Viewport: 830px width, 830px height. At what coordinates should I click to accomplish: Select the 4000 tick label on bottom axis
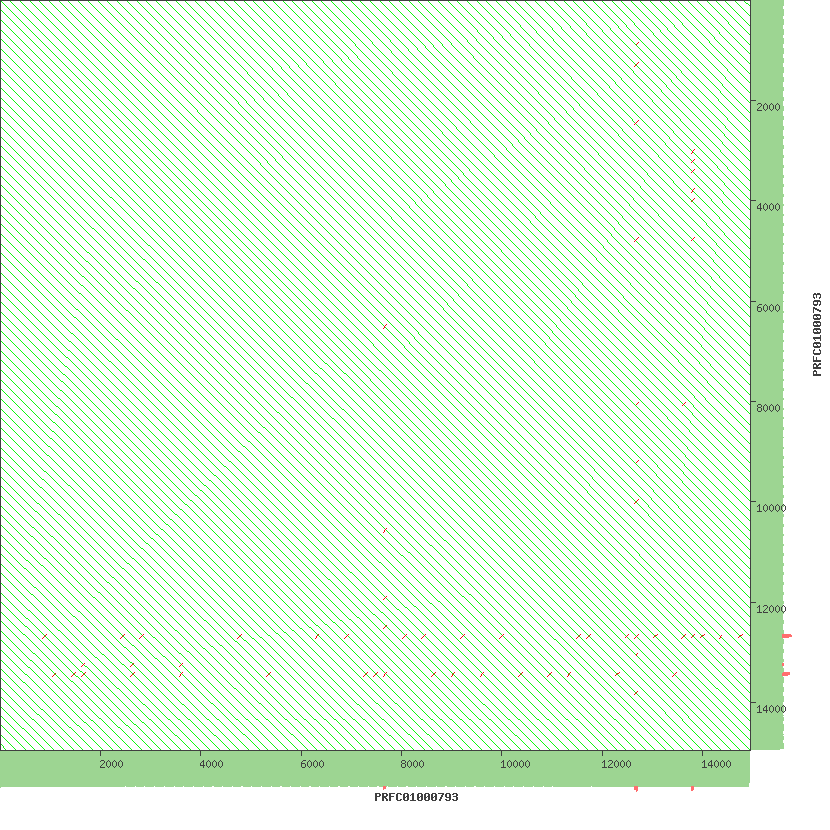(211, 765)
